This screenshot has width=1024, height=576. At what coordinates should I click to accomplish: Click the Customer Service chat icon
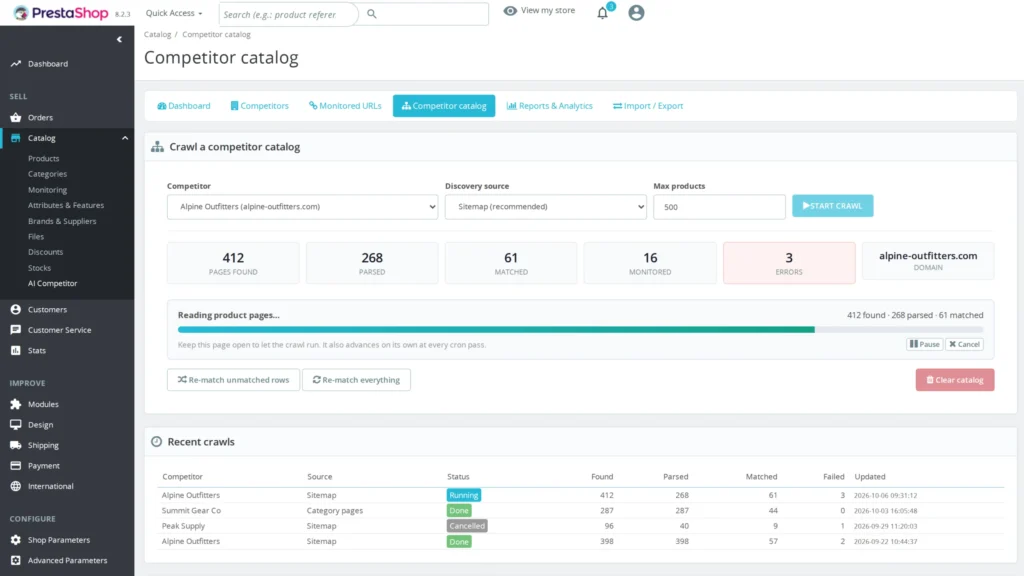(16, 330)
